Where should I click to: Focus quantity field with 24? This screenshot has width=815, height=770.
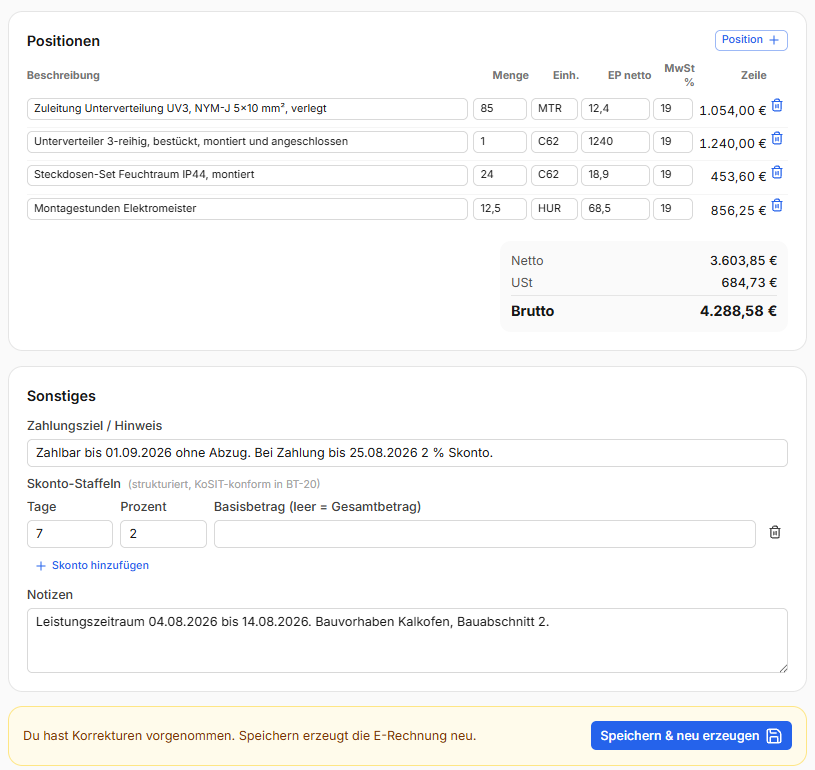point(499,175)
